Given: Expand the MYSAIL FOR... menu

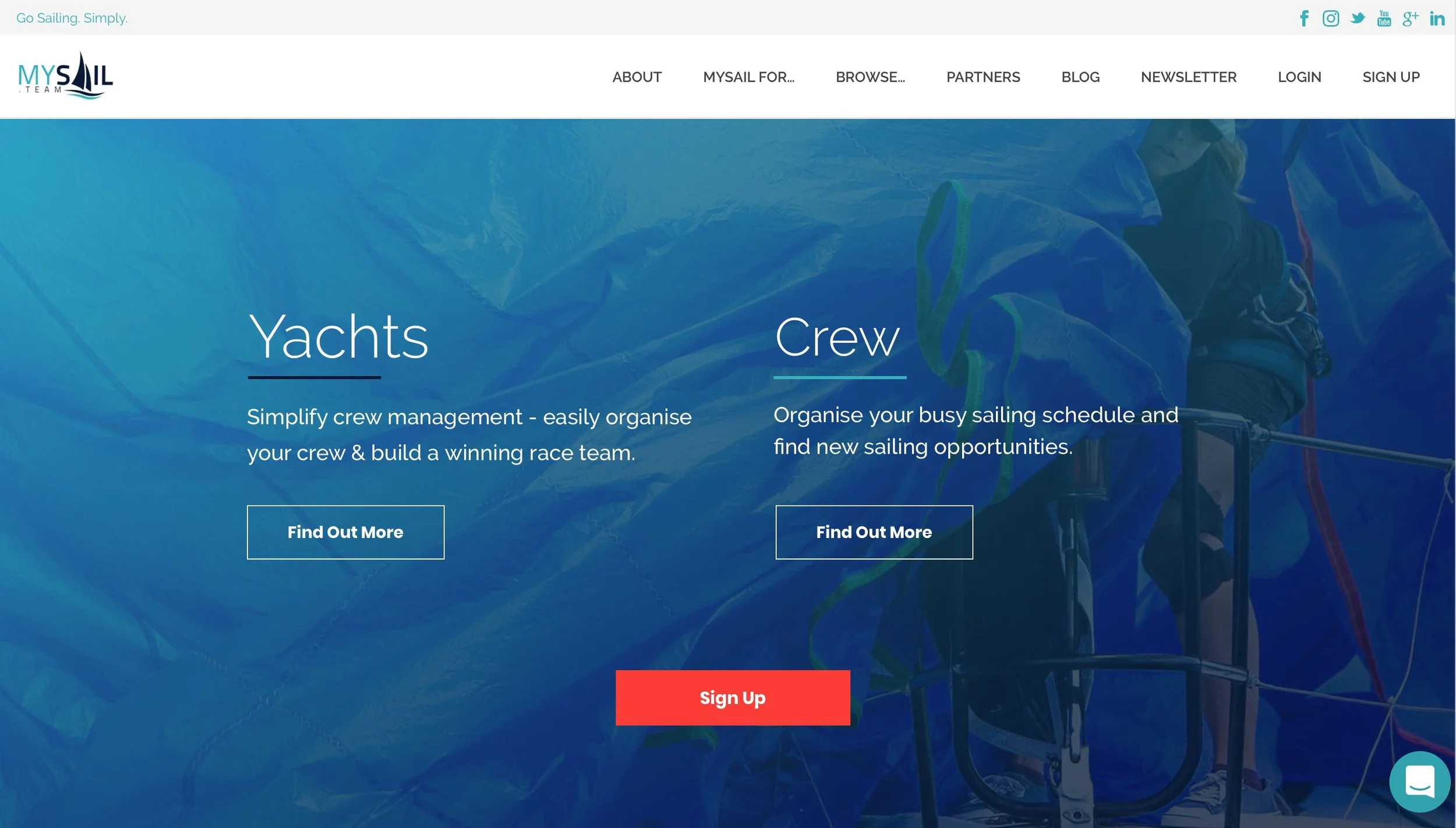Looking at the screenshot, I should click(748, 77).
